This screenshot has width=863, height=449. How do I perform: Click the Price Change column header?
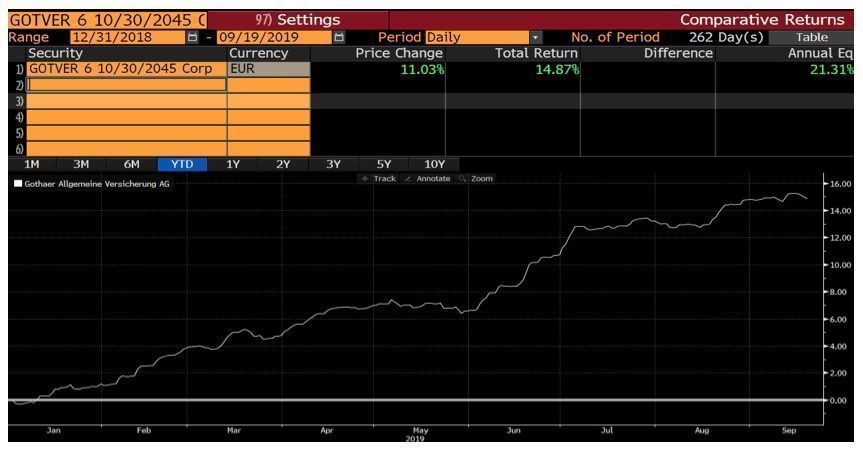click(399, 53)
